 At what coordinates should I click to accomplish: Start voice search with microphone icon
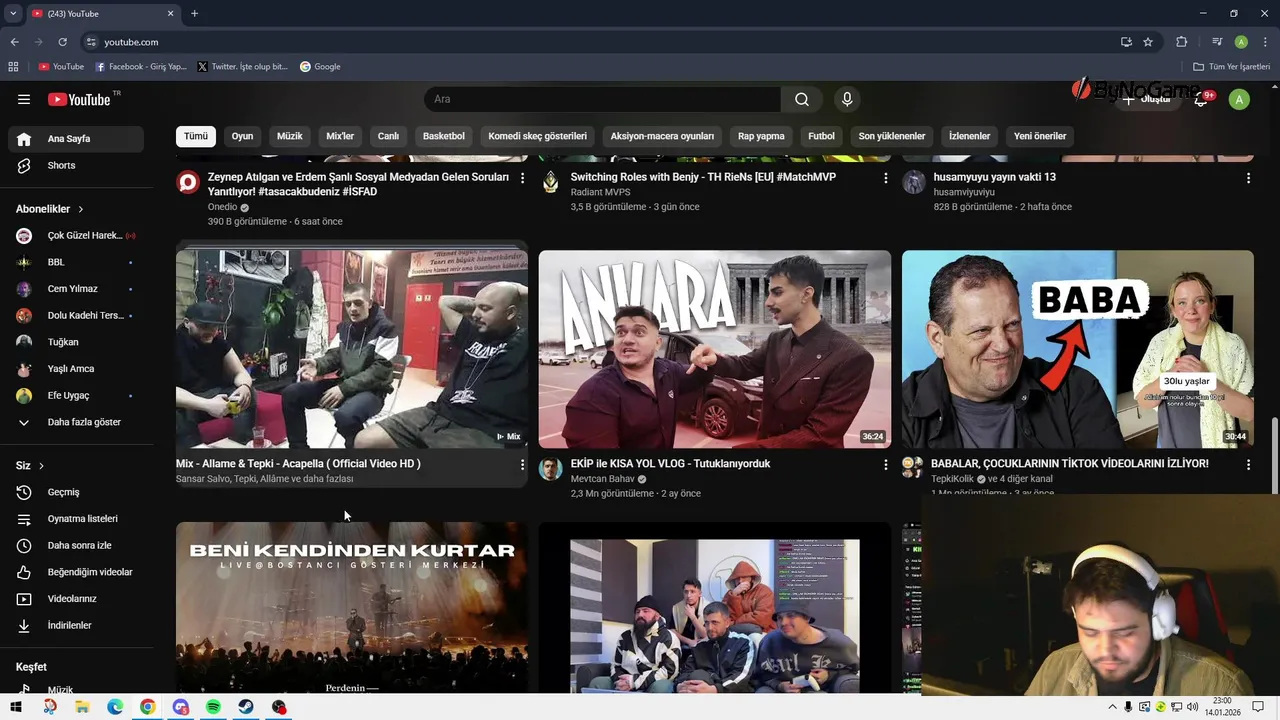847,99
